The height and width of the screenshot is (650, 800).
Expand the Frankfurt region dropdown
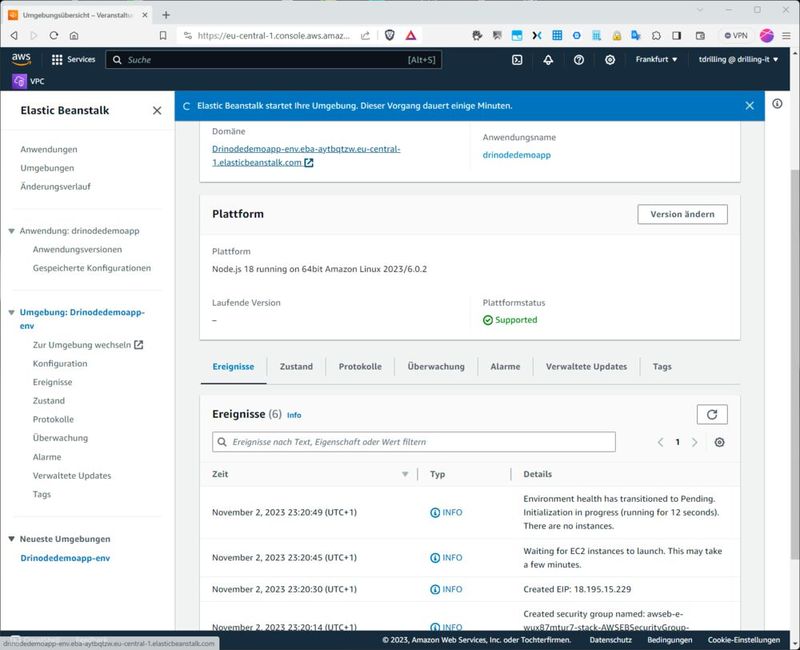tap(656, 60)
